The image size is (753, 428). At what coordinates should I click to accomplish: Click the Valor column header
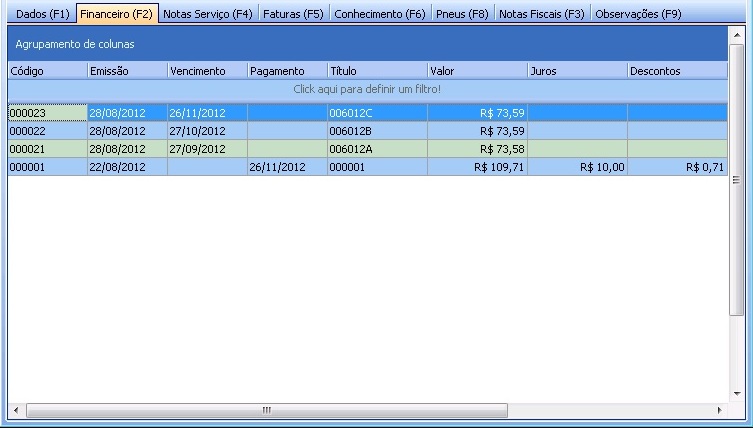(x=477, y=71)
